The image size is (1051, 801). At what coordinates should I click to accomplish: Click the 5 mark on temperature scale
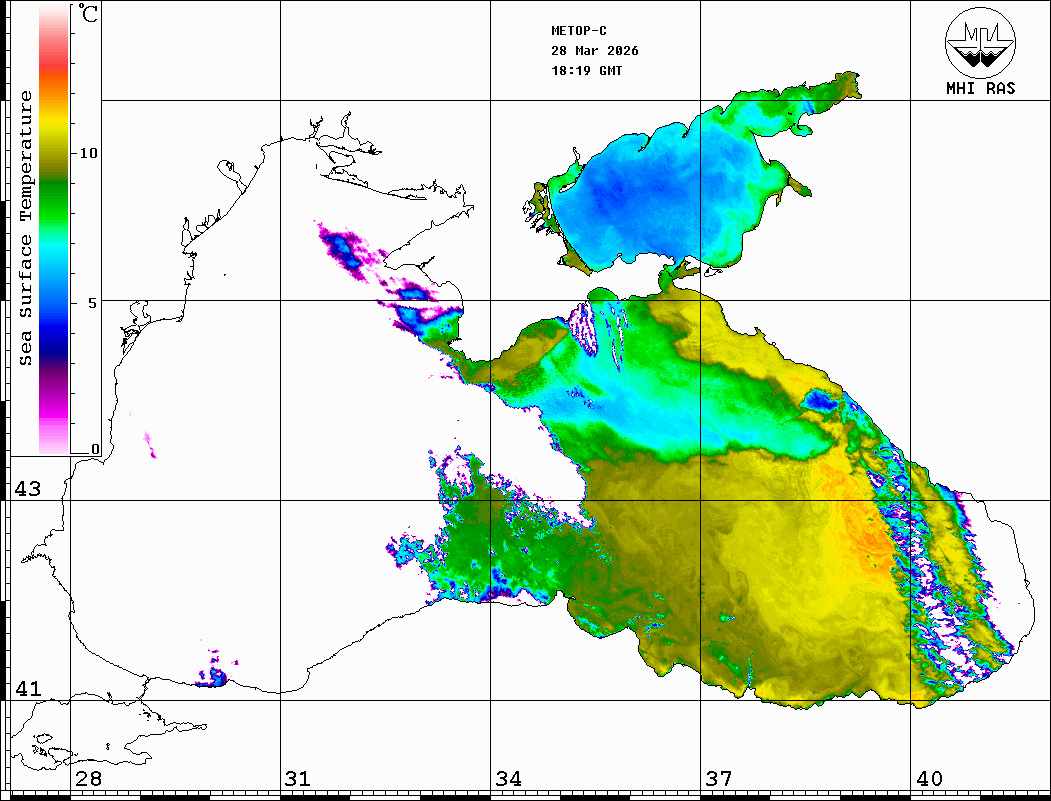click(94, 302)
